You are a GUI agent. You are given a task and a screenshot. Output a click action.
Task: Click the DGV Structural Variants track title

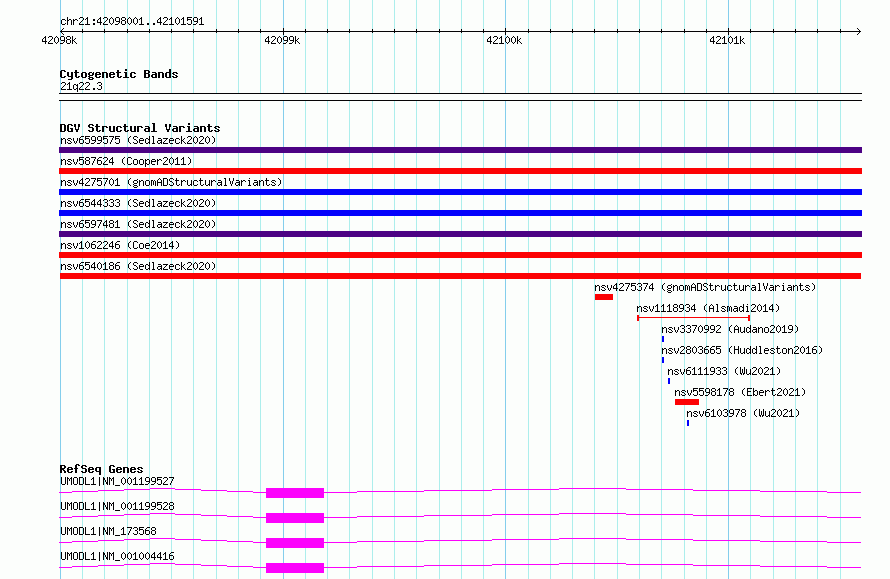(140, 128)
